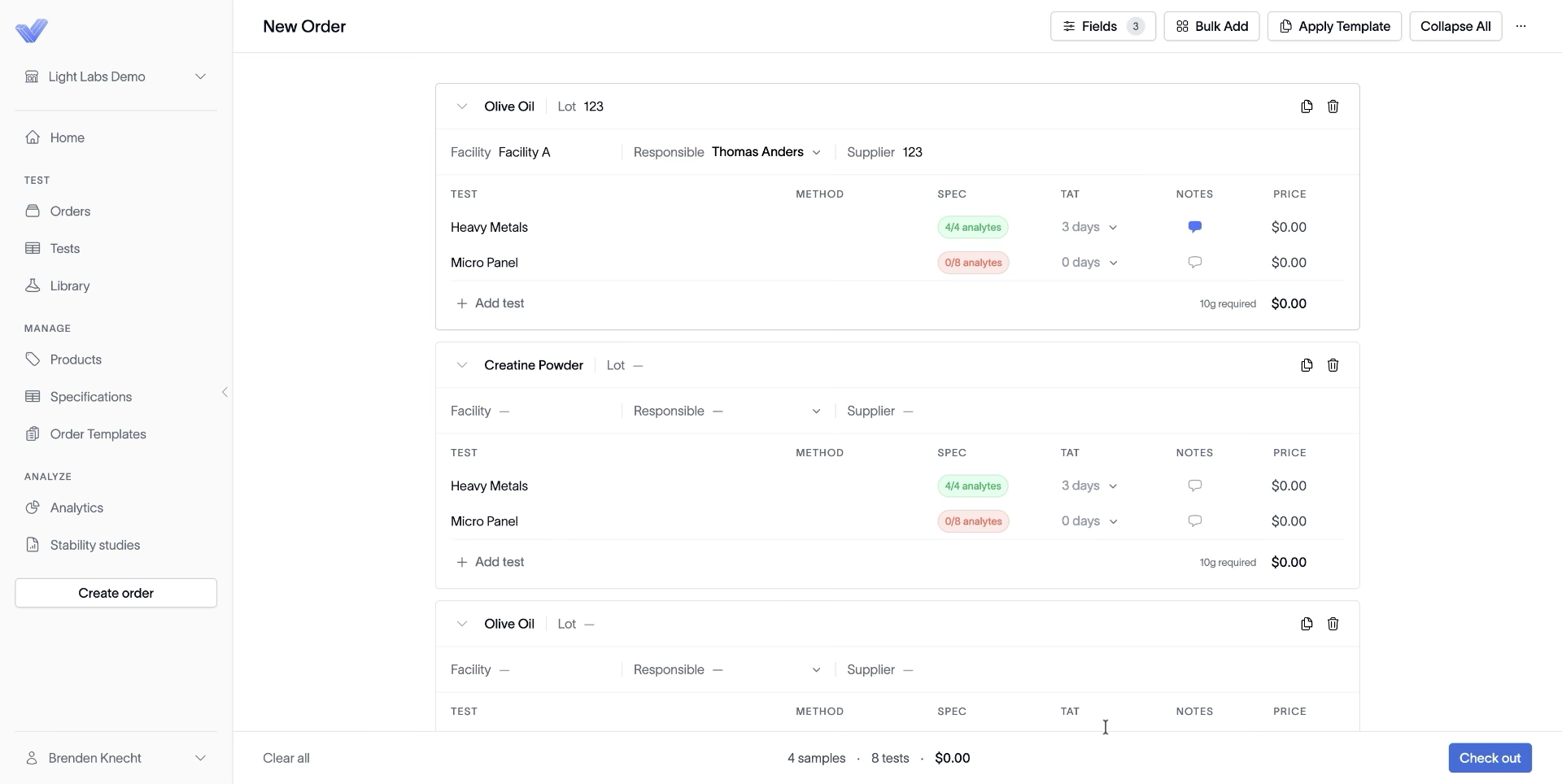The width and height of the screenshot is (1562, 784).
Task: Open the Thomas Anders responsible dropdown
Action: [x=766, y=152]
